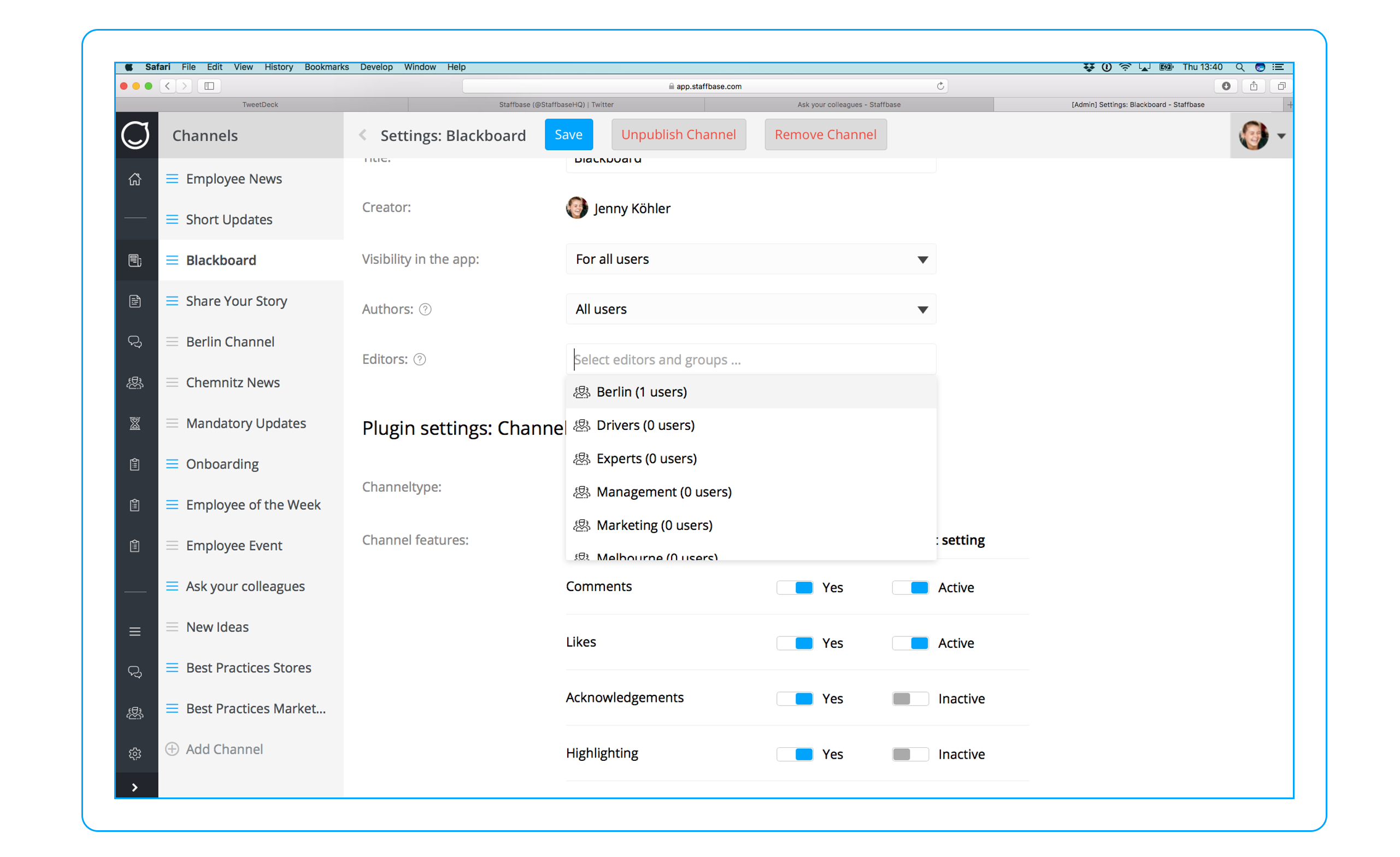Click the drag handle icon for Short Updates

(172, 220)
